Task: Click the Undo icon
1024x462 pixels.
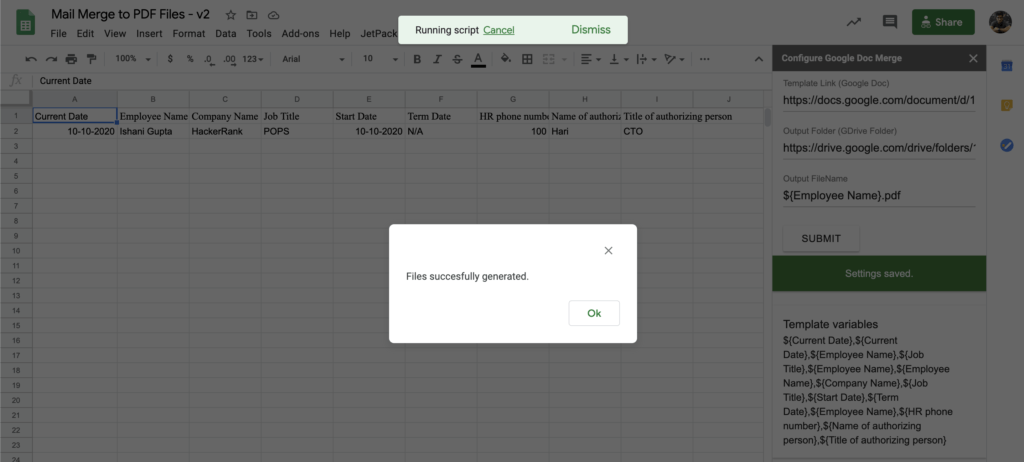Action: [31, 59]
